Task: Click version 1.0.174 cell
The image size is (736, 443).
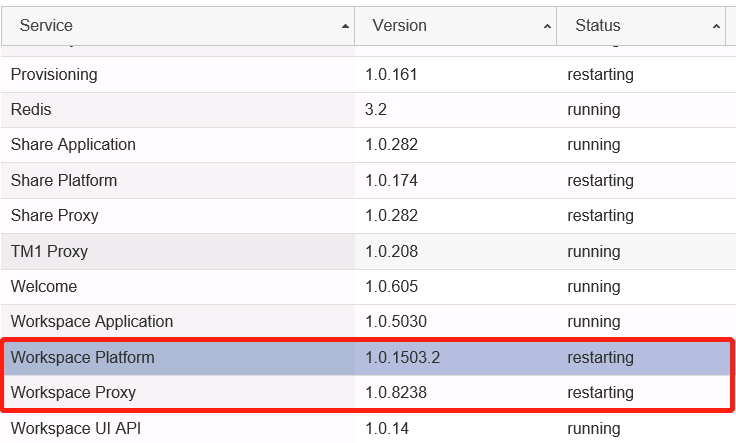Action: click(x=391, y=181)
